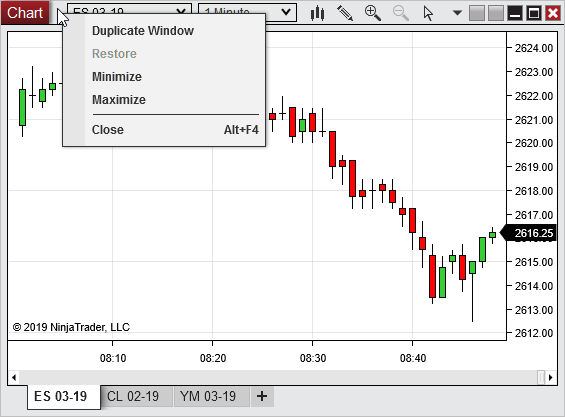Click the first grey link square

coord(477,13)
